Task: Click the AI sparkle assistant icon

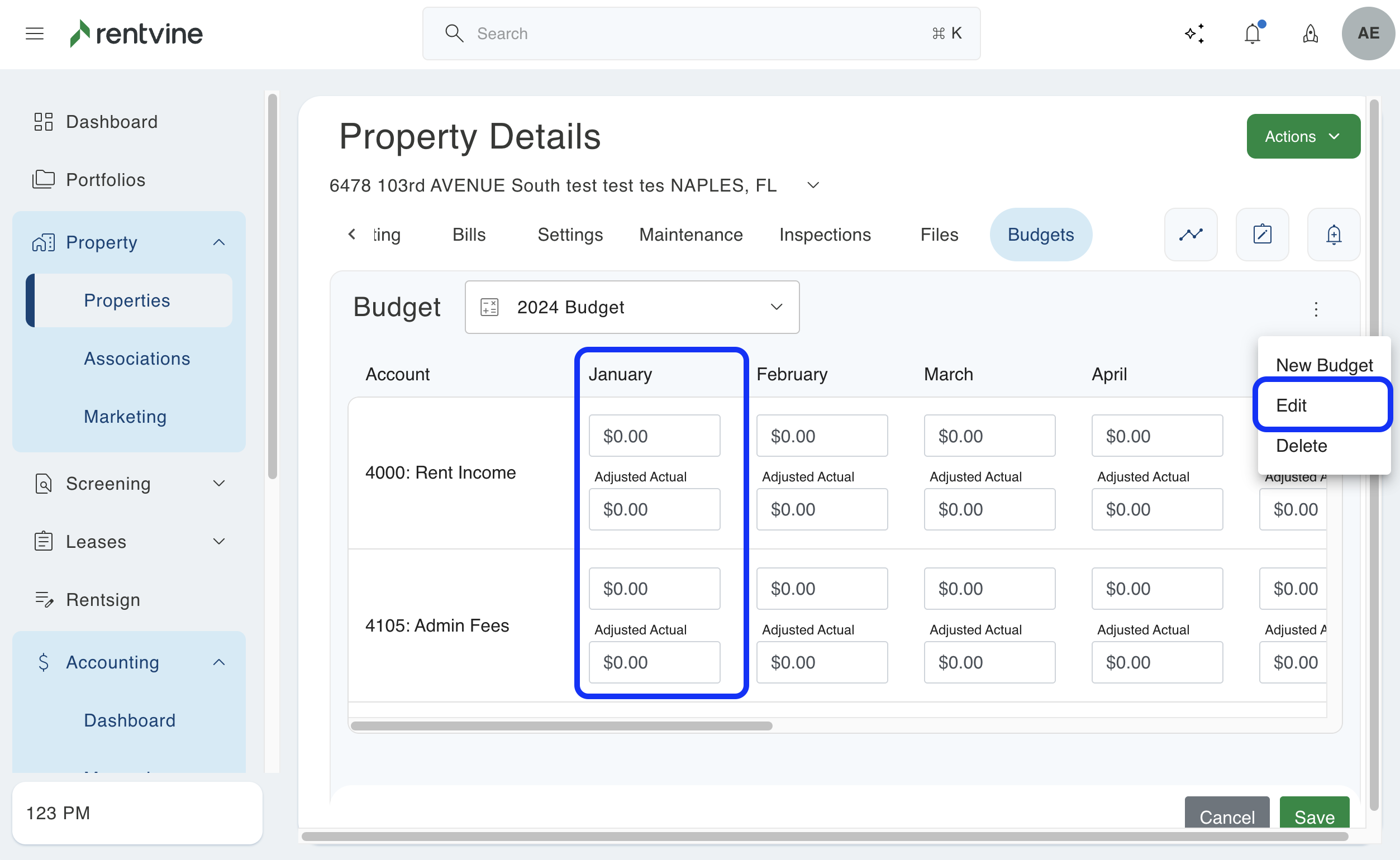Action: [1194, 34]
